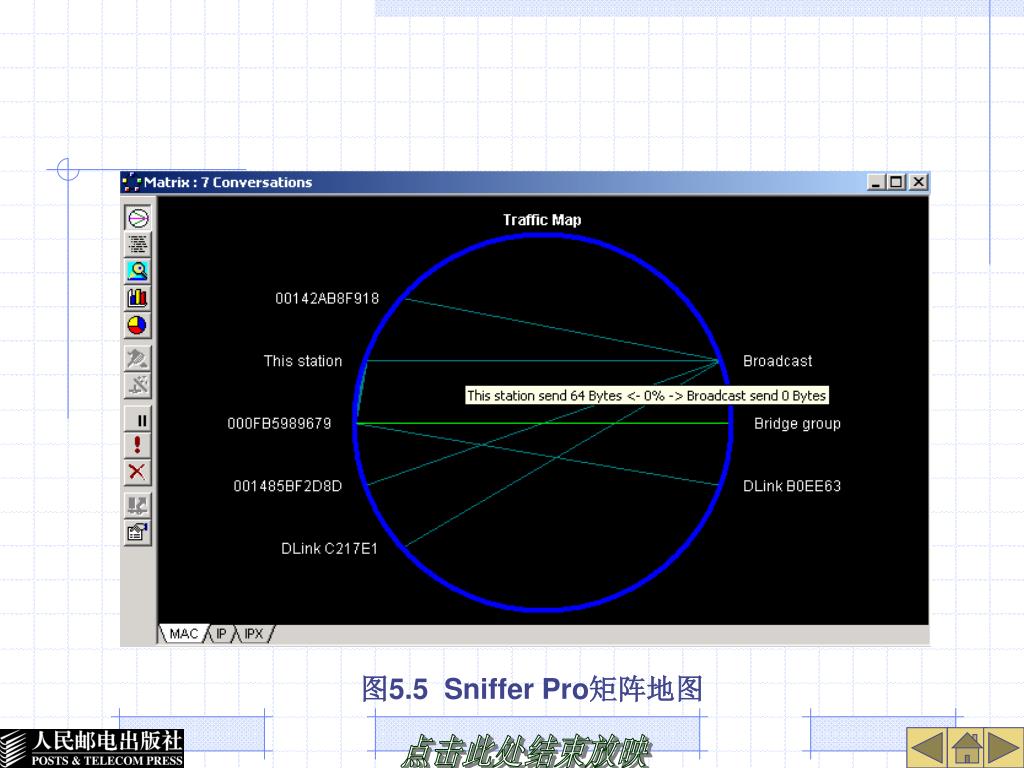Click the green end slideshow link
This screenshot has width=1024, height=768.
(526, 751)
